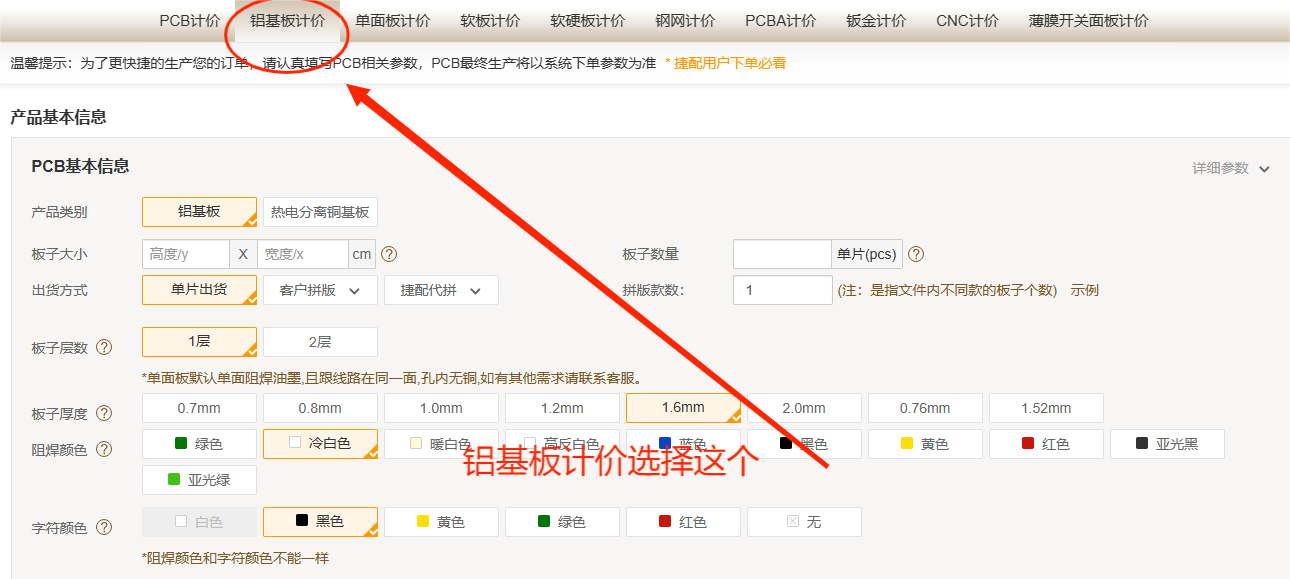Select 2.0mm board thickness
Image resolution: width=1290 pixels, height=579 pixels.
[x=804, y=408]
